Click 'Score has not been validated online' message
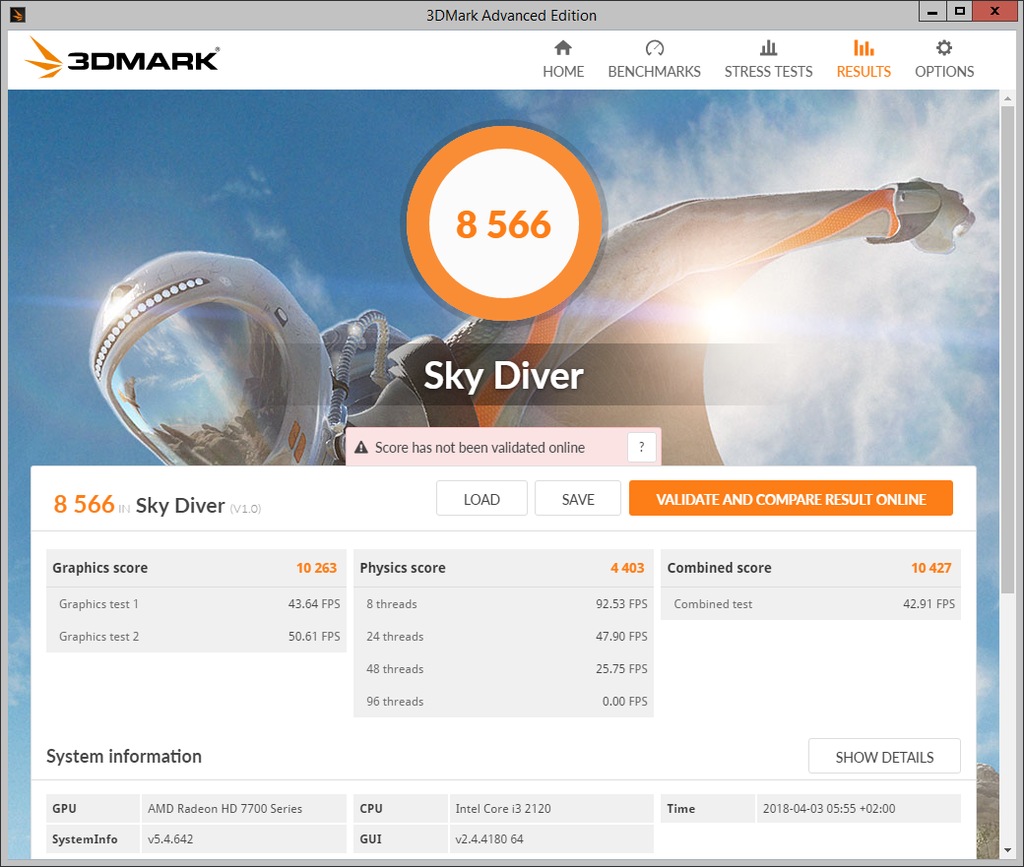1024x867 pixels. (x=479, y=448)
